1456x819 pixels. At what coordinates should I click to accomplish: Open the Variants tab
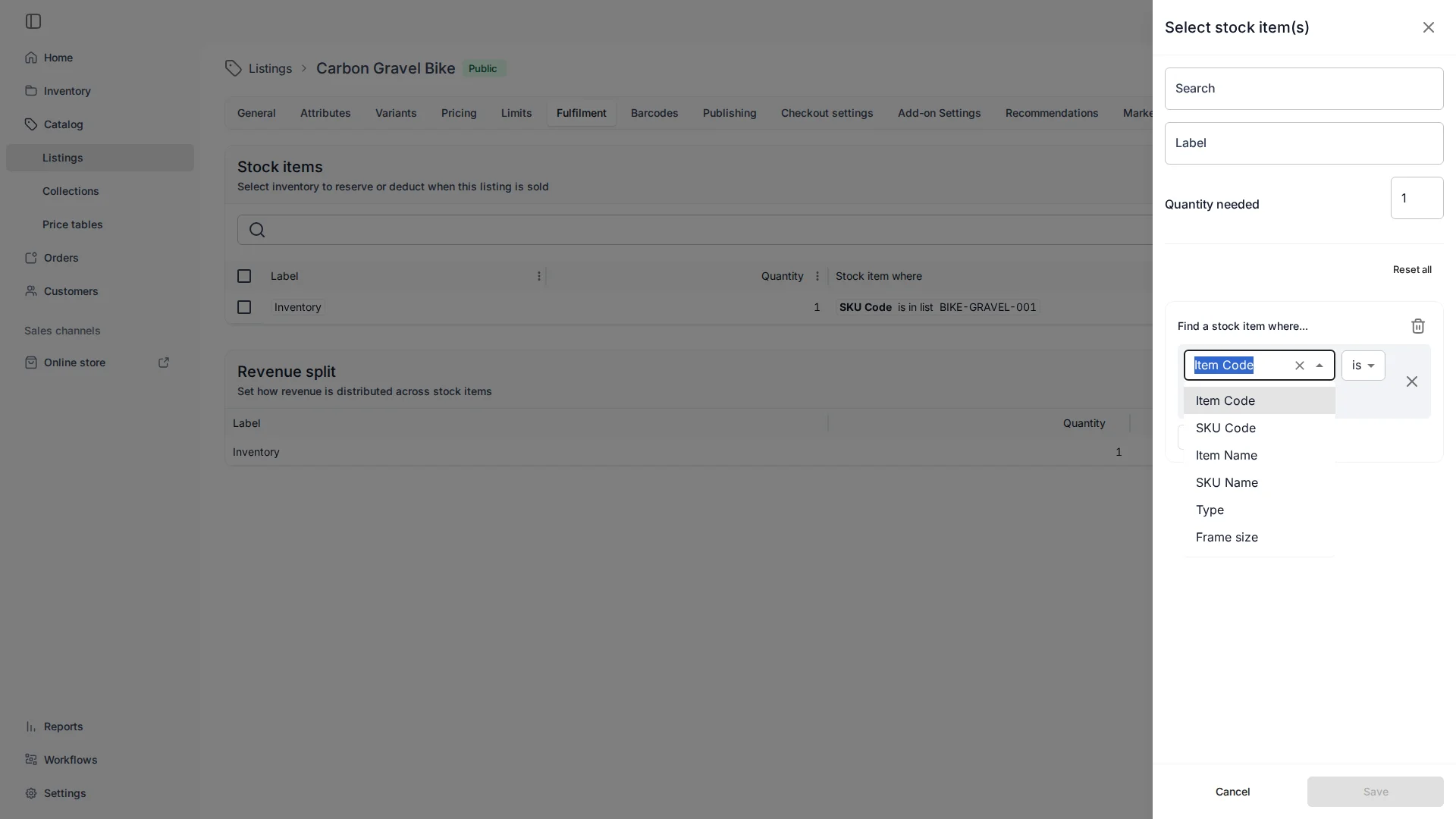point(396,113)
